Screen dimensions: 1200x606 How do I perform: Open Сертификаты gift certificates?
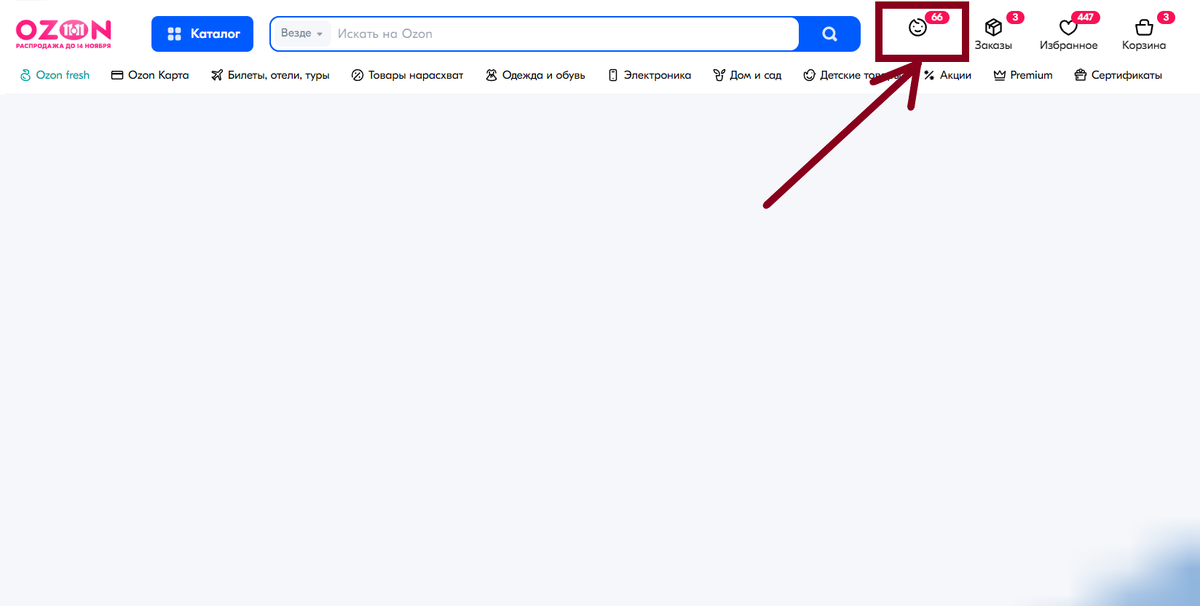tap(1118, 75)
